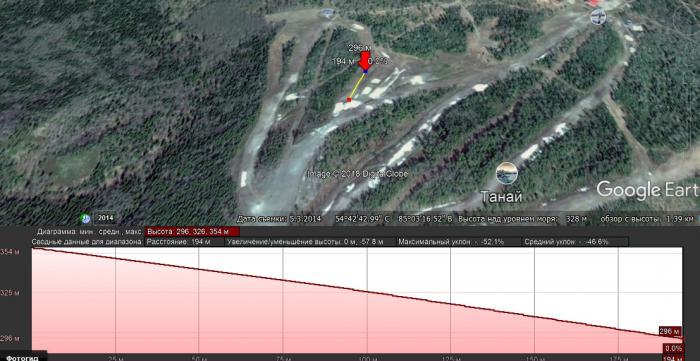Select the blue end point of the path
The image size is (700, 361).
[365, 72]
